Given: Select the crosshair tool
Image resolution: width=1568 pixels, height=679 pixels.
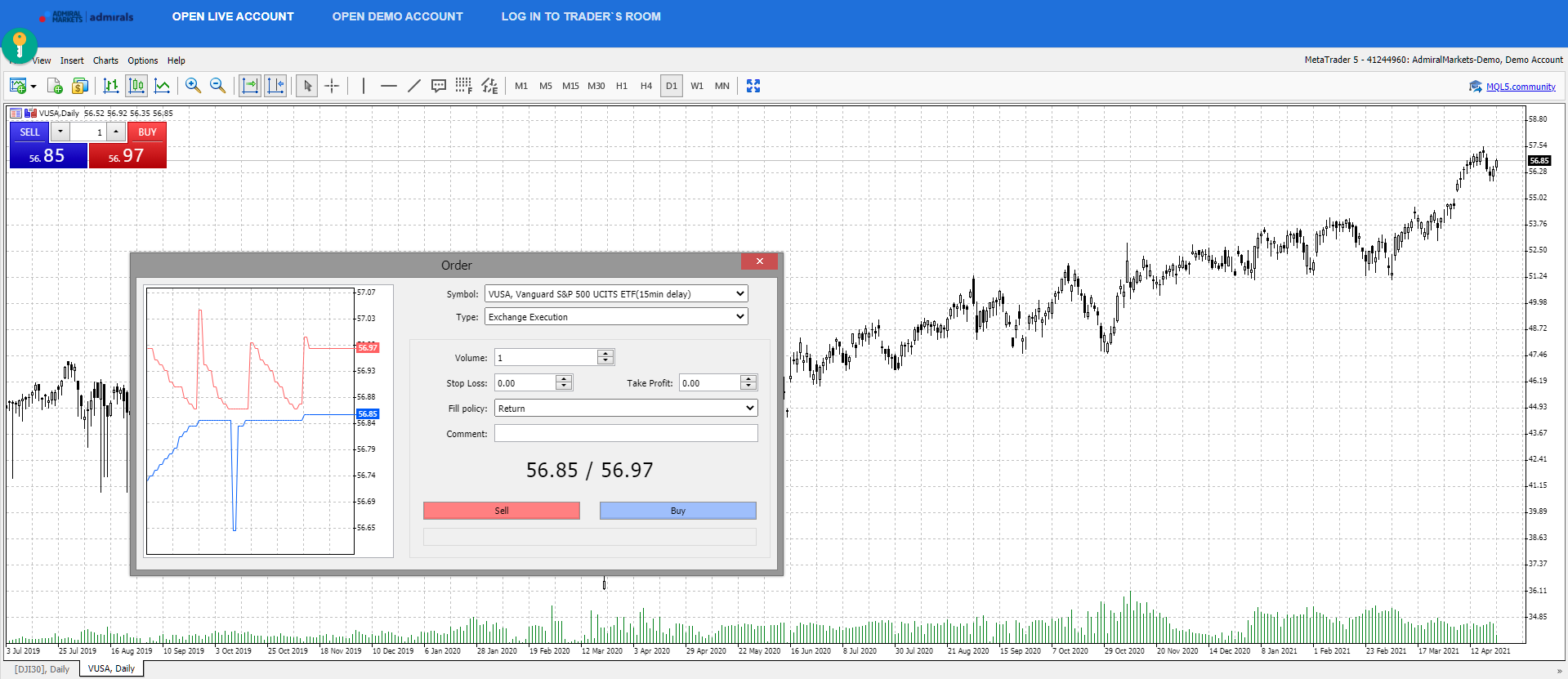Looking at the screenshot, I should tap(332, 86).
